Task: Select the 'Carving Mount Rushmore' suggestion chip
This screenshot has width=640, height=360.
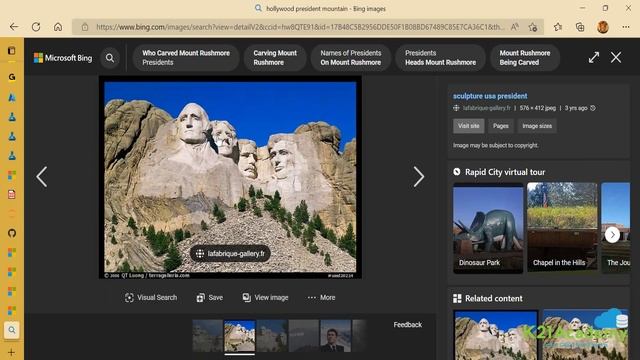Action: 275,58
